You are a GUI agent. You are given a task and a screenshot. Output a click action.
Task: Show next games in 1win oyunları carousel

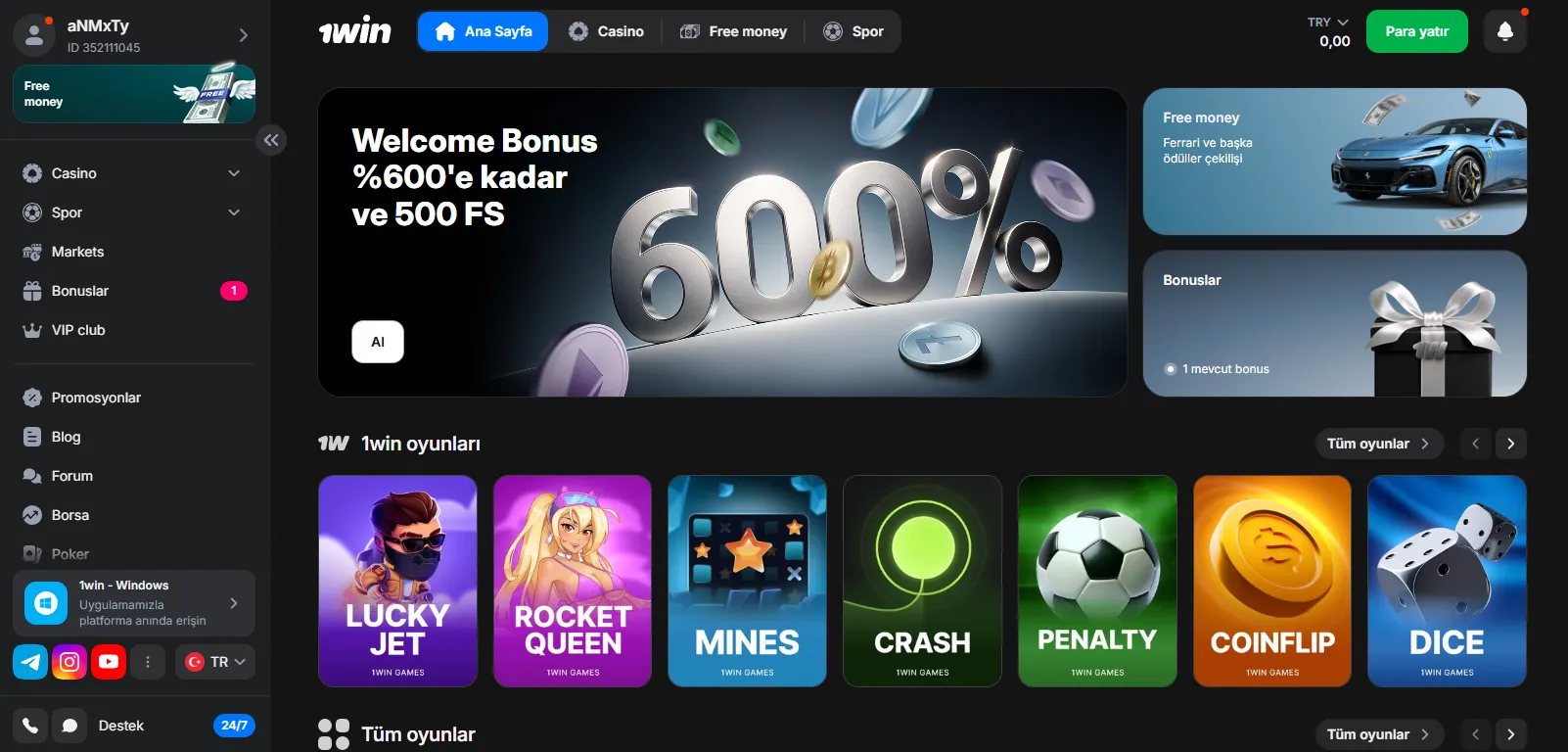pyautogui.click(x=1511, y=444)
